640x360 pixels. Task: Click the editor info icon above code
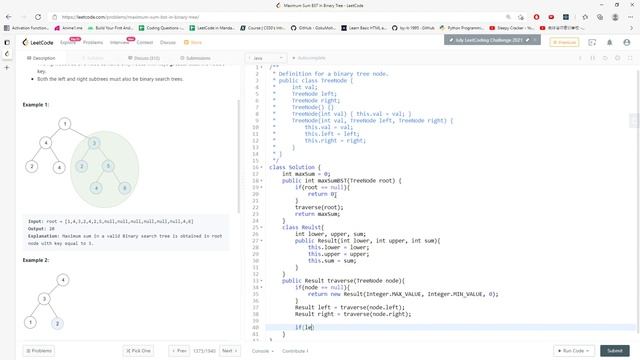pos(580,58)
